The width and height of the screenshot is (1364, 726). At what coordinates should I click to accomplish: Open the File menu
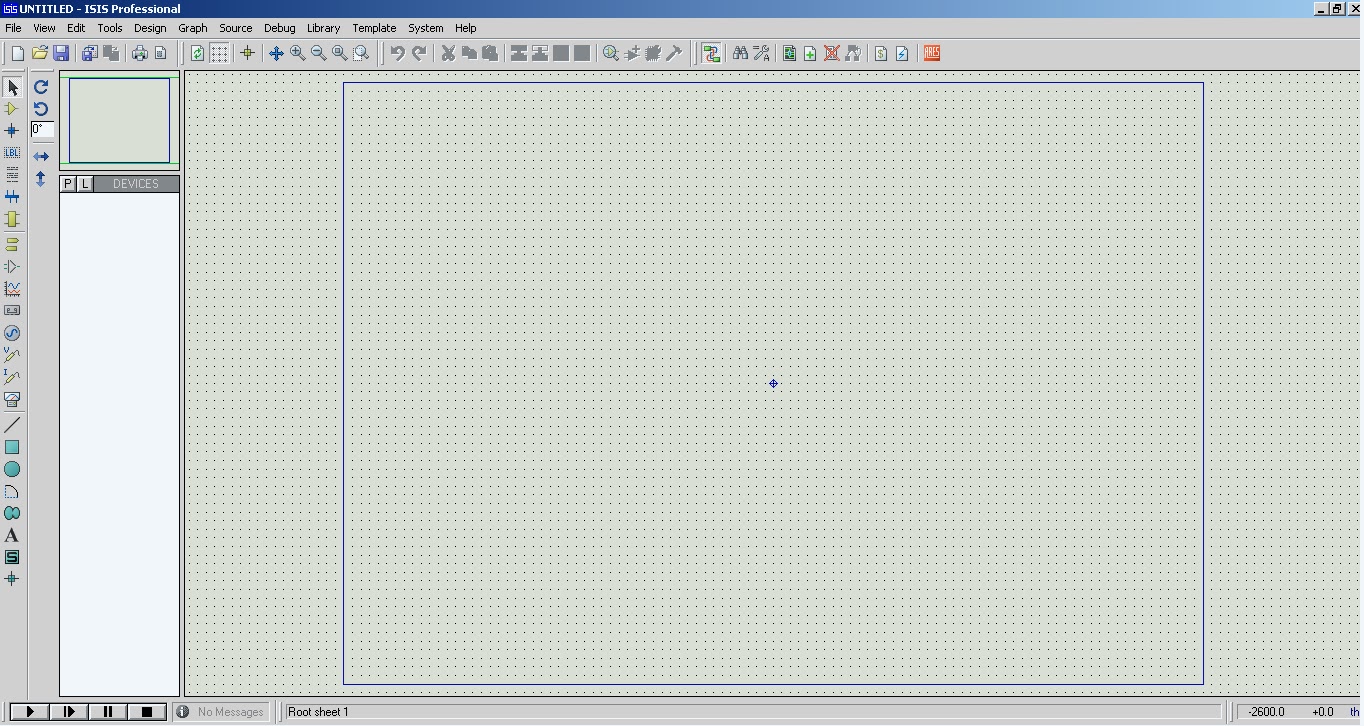(x=13, y=28)
